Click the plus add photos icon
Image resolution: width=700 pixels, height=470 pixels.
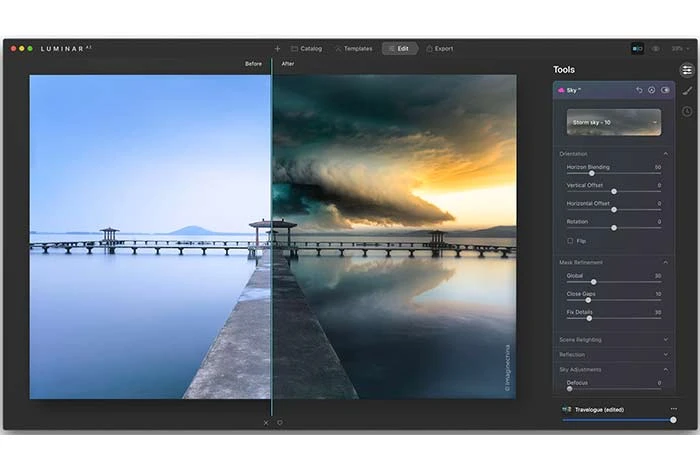click(277, 48)
